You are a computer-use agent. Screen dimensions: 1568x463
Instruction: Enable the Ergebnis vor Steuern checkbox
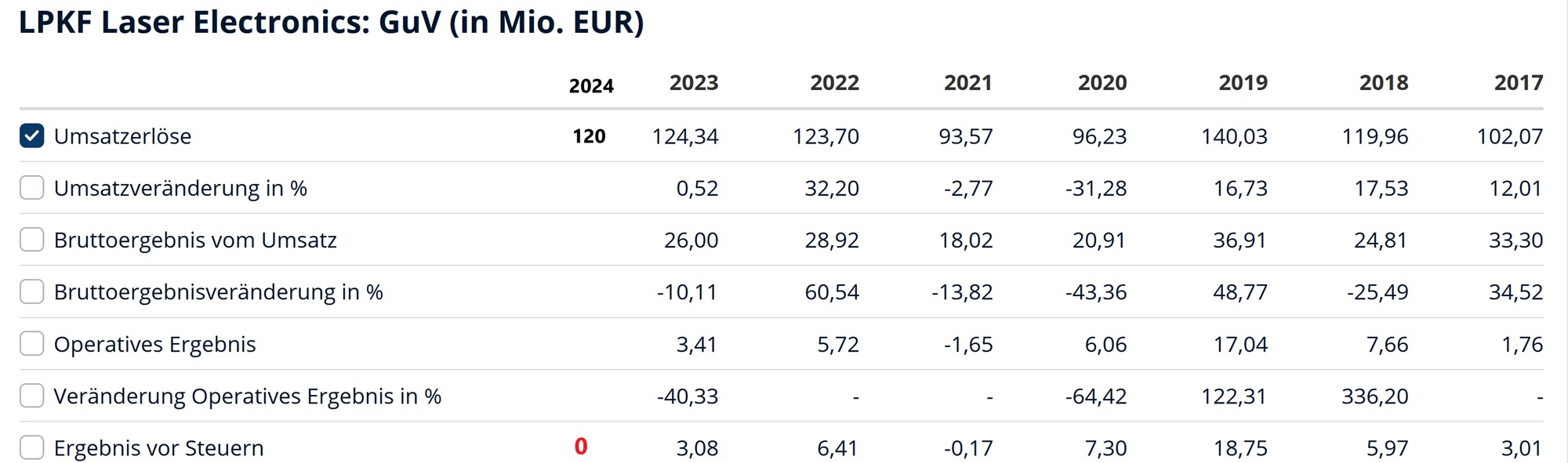(32, 447)
